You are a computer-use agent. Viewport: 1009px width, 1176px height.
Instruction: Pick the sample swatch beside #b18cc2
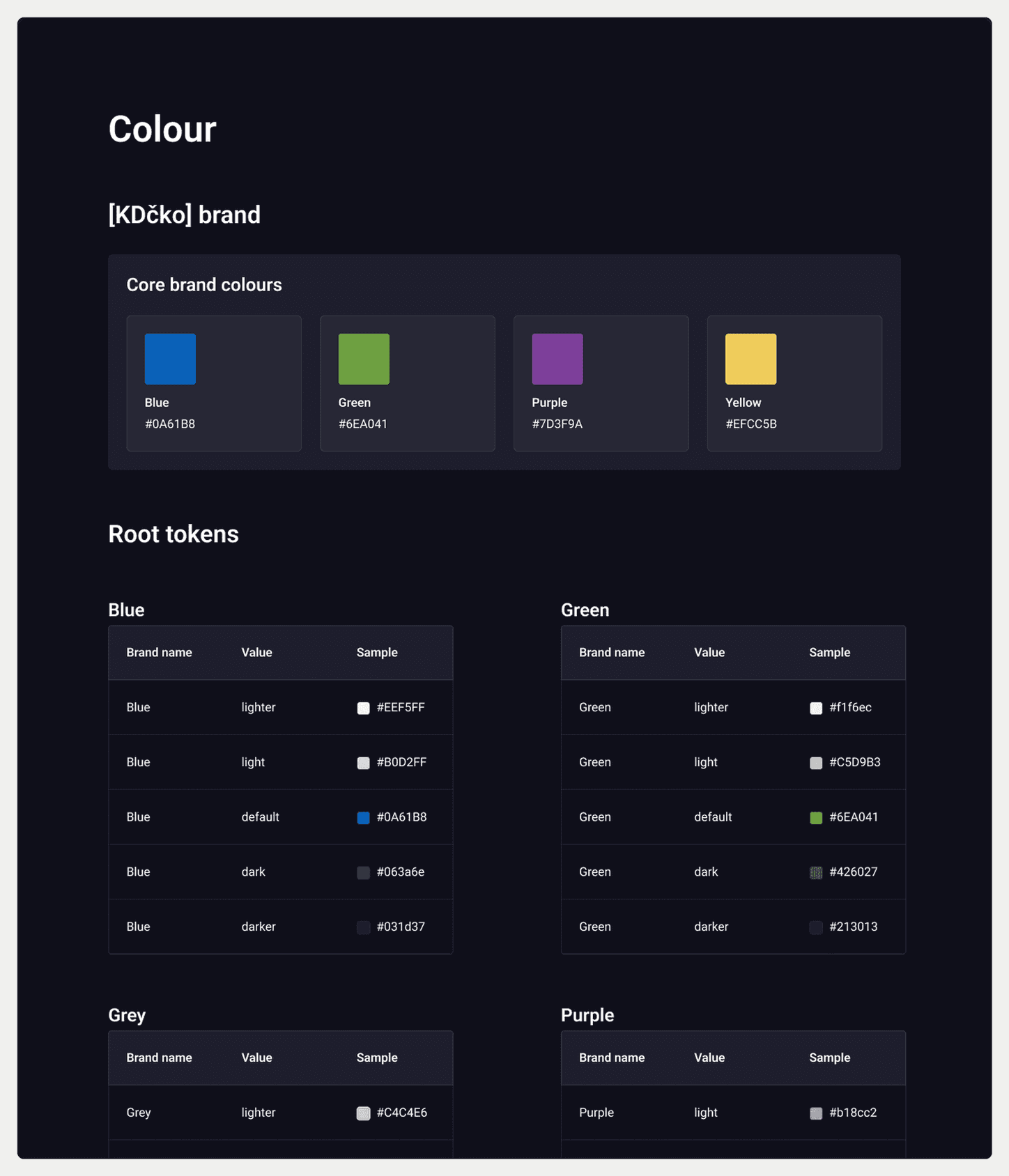(816, 1113)
